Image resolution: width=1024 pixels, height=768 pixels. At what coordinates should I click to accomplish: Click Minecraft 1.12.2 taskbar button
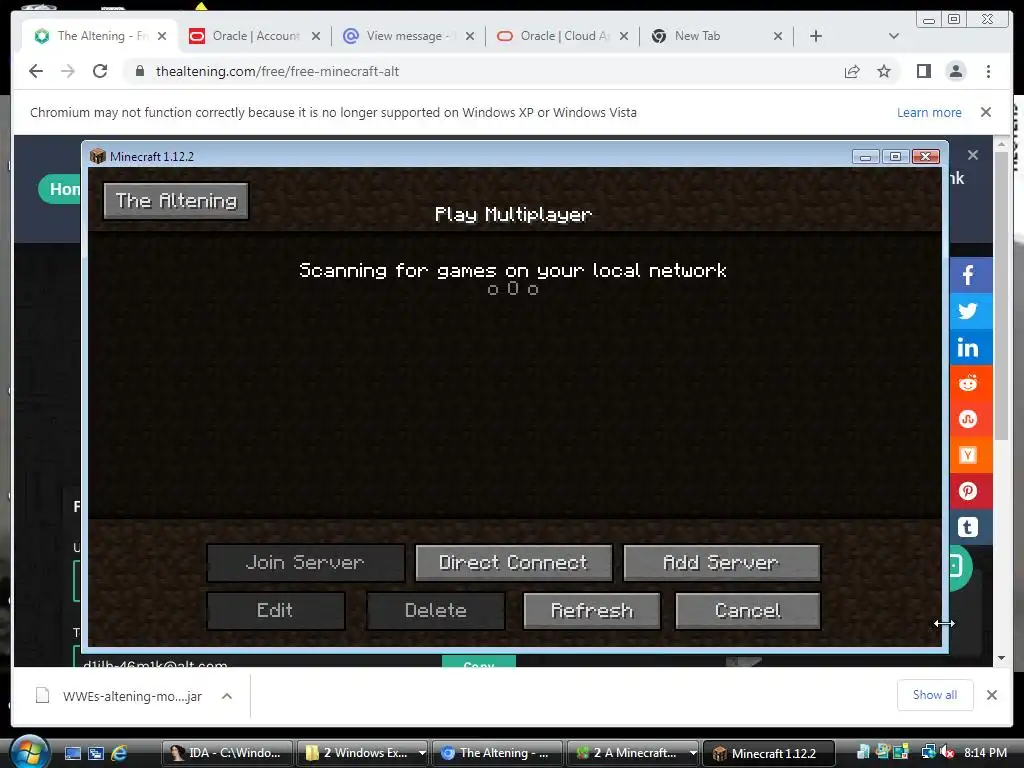click(768, 753)
